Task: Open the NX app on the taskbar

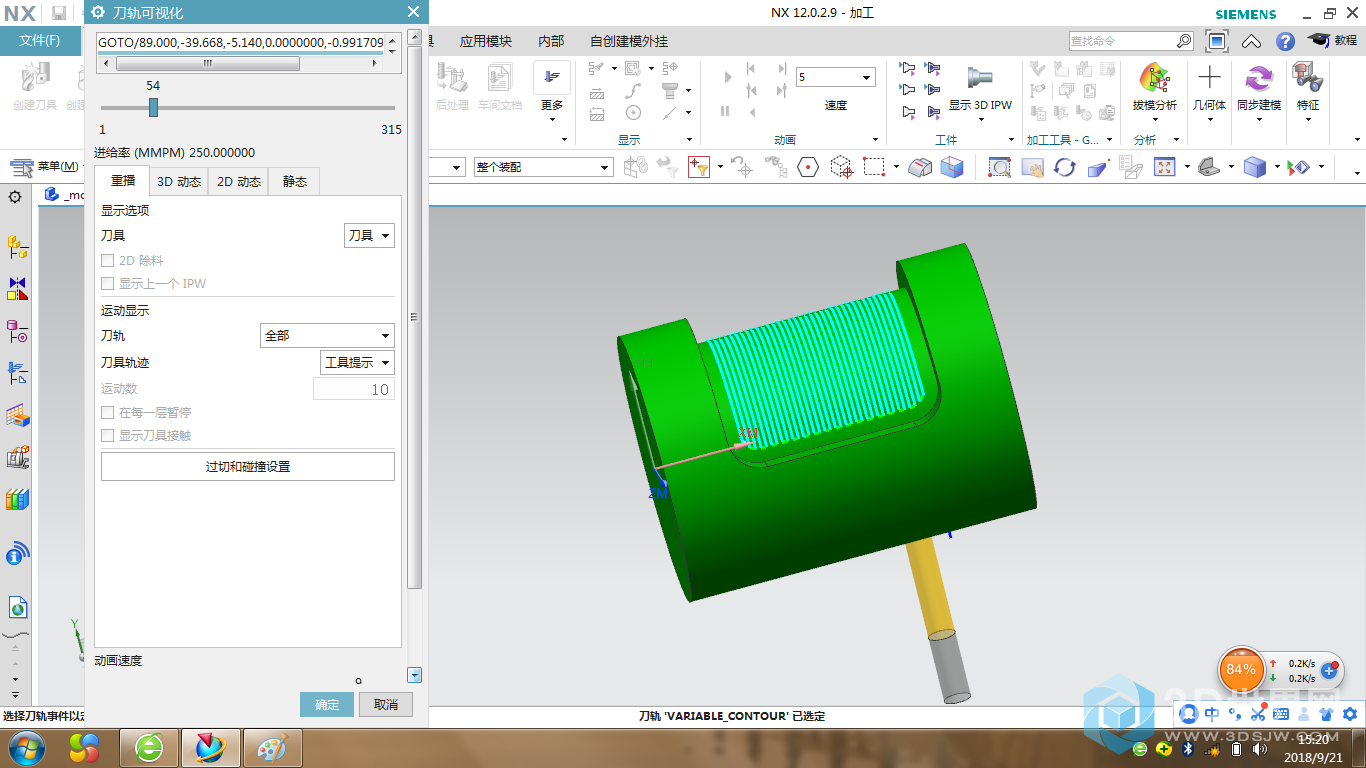Action: (x=209, y=747)
